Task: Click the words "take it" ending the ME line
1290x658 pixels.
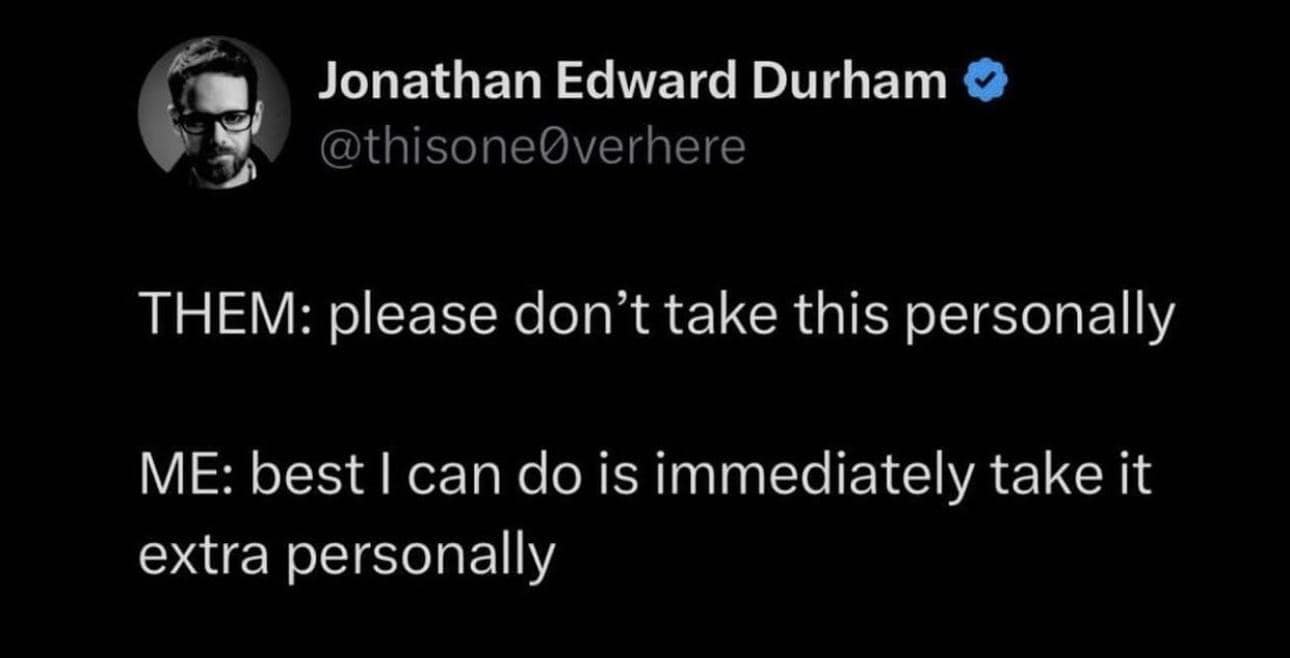Action: click(1070, 477)
